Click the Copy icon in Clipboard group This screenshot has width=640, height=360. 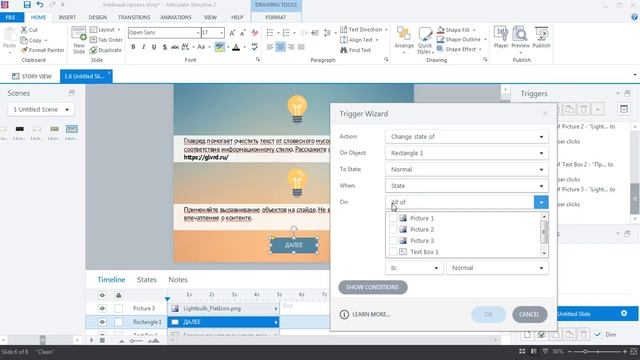pos(24,40)
